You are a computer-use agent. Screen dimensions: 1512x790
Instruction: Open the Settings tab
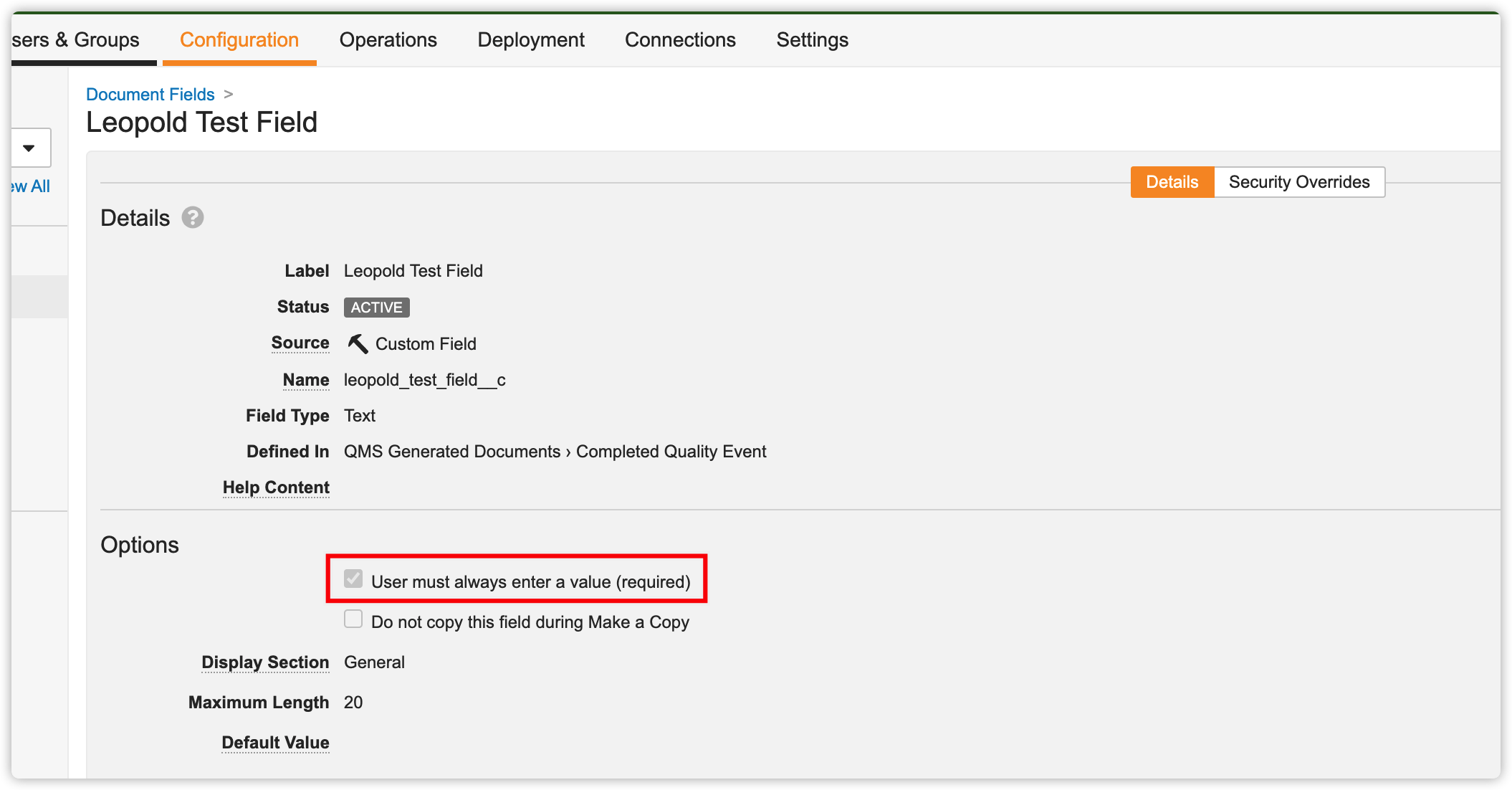click(812, 40)
